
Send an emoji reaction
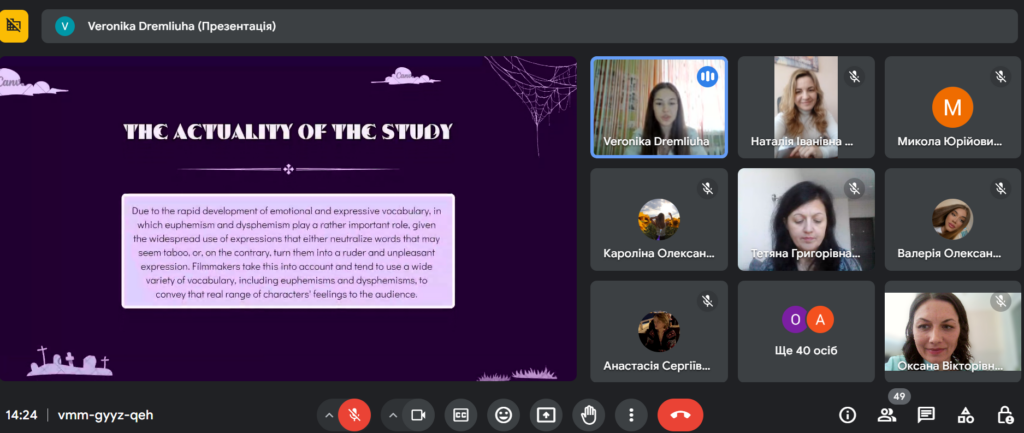[504, 414]
